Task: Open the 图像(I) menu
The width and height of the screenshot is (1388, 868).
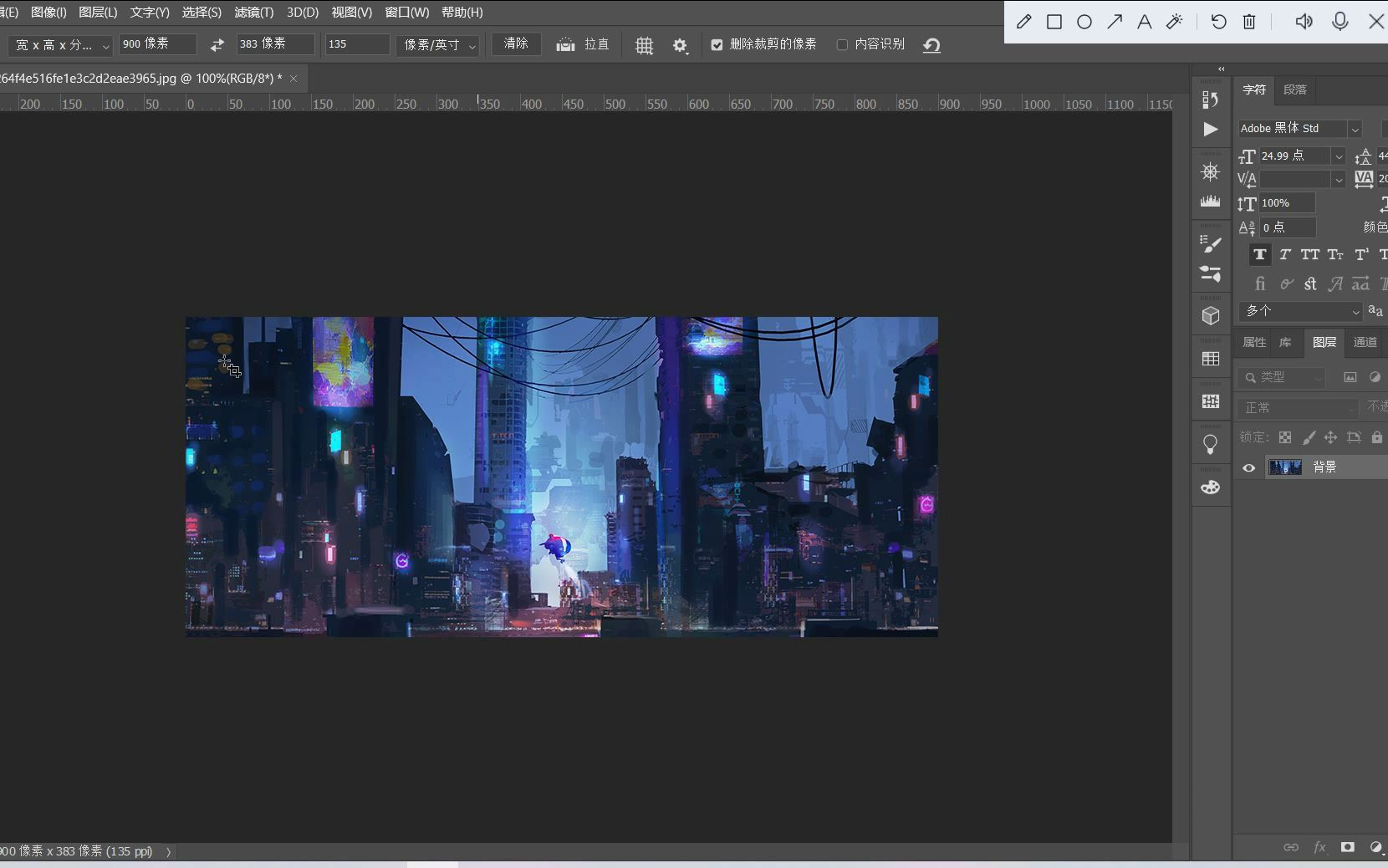Action: (48, 13)
